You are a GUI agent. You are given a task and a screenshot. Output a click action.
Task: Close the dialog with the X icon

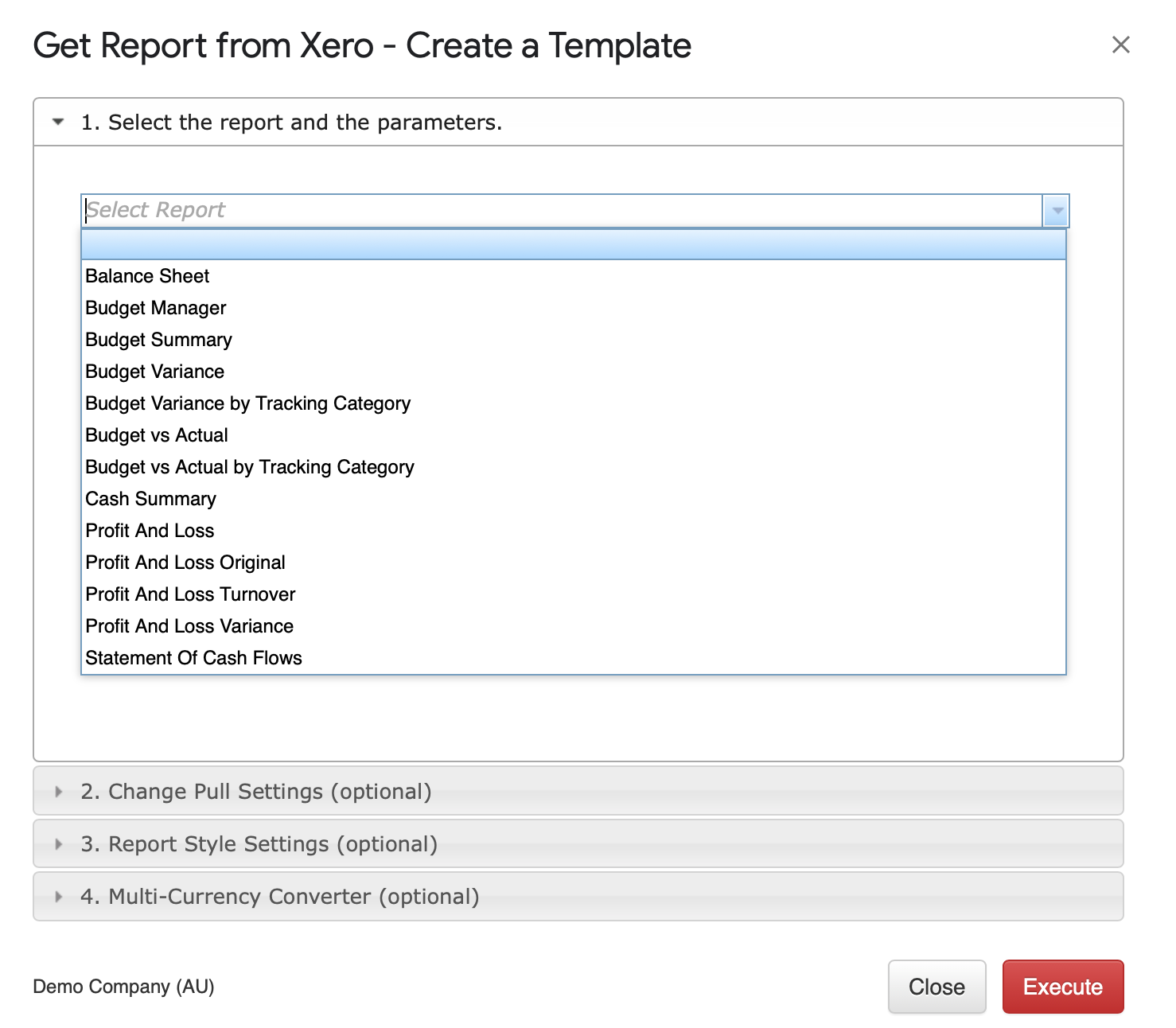point(1120,45)
